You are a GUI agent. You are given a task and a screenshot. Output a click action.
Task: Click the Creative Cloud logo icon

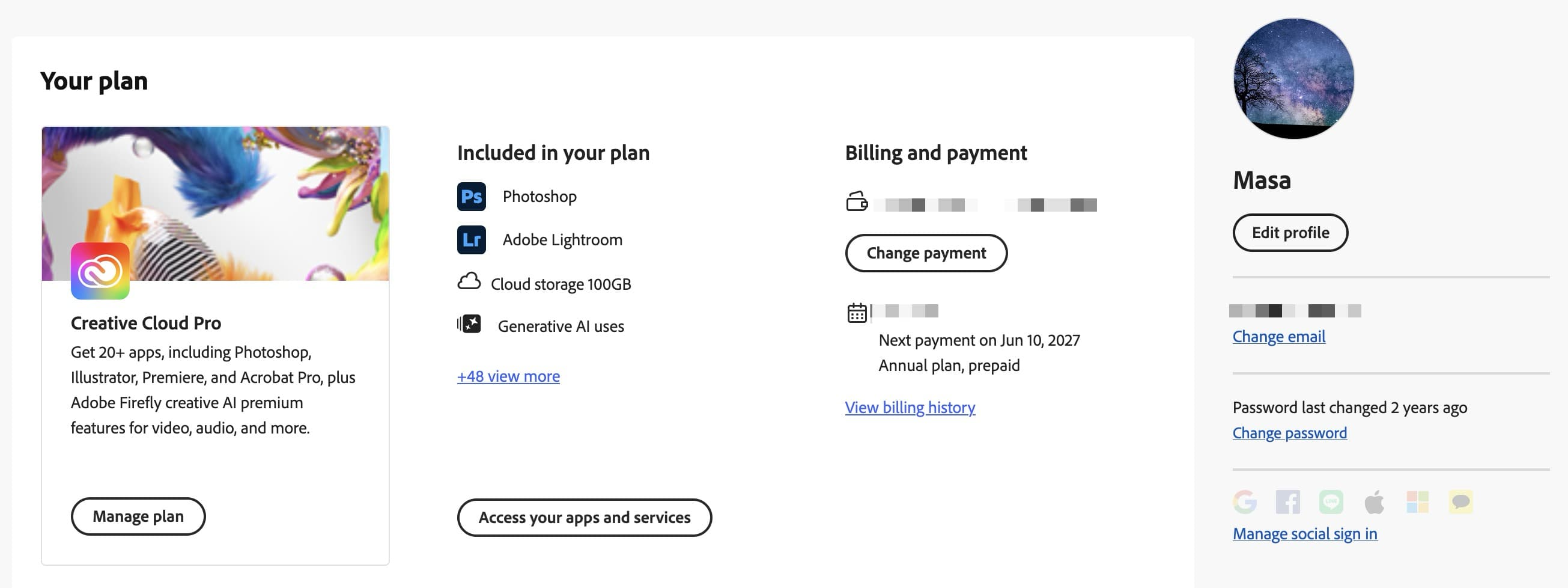pyautogui.click(x=100, y=271)
